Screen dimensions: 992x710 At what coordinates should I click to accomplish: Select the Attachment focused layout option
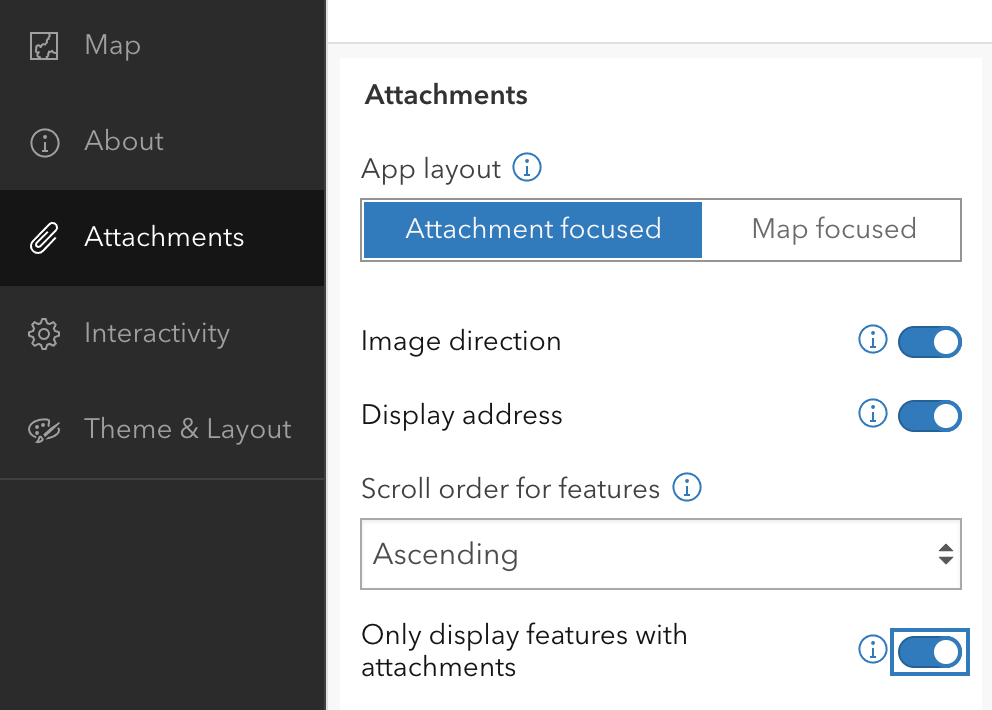tap(531, 229)
